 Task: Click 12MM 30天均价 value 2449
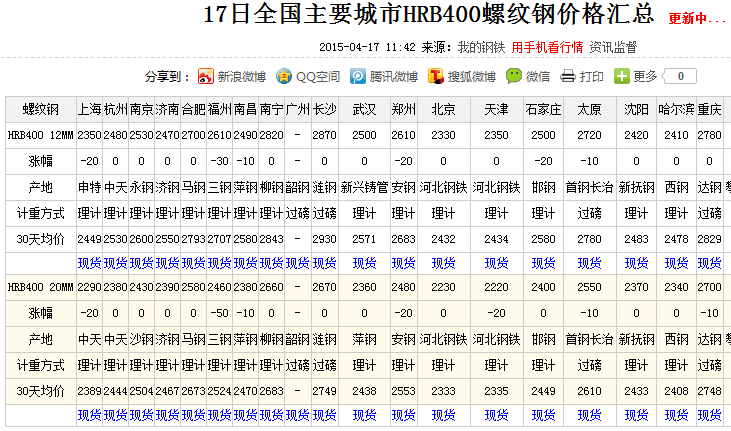[89, 239]
